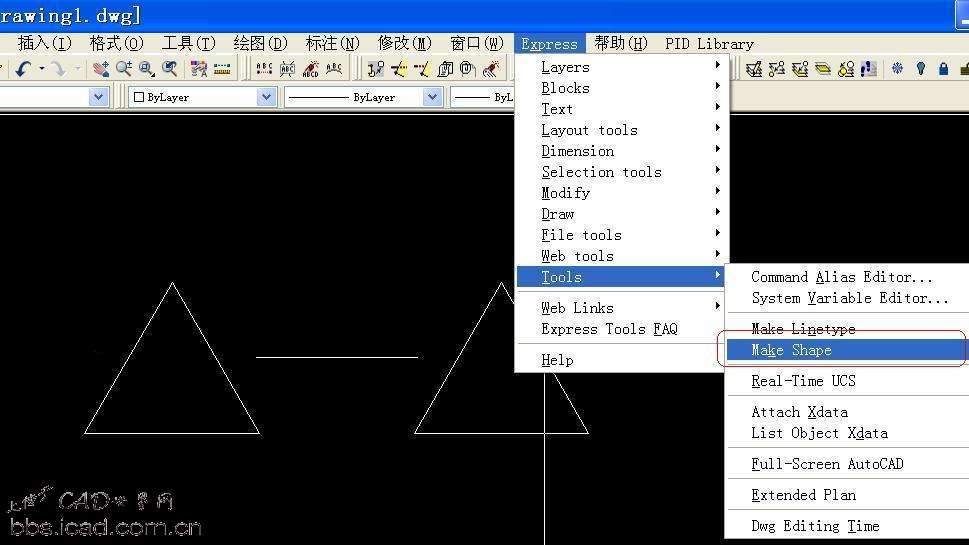Click the white ByLayer color swatch
Image resolution: width=969 pixels, height=545 pixels.
pos(139,97)
